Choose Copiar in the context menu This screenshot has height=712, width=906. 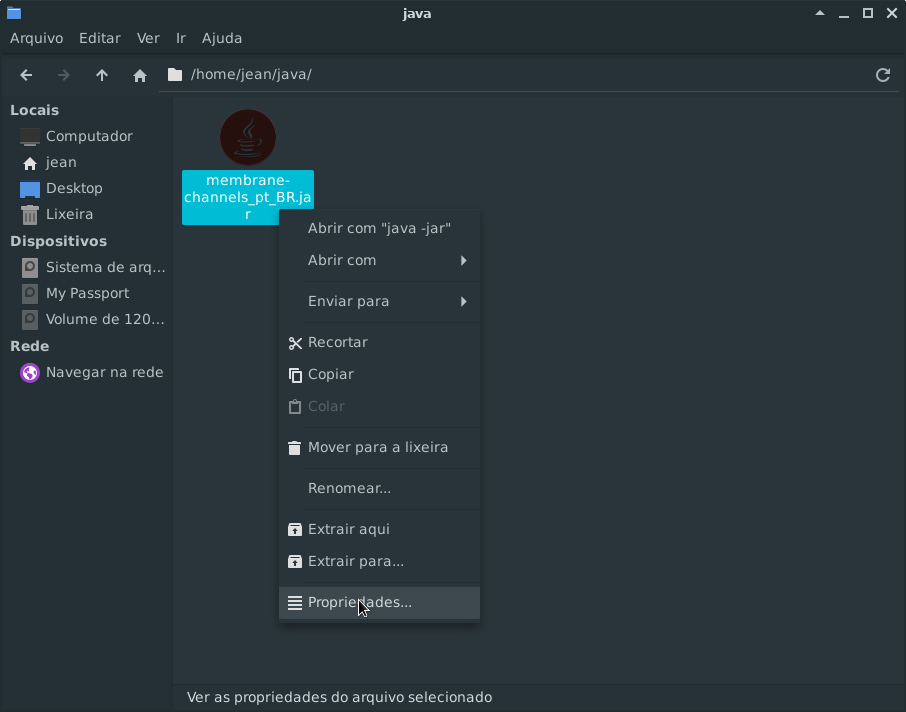pos(331,374)
